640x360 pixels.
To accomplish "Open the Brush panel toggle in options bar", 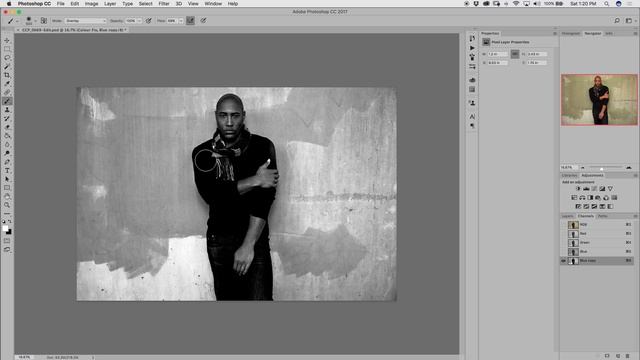I will click(44, 20).
